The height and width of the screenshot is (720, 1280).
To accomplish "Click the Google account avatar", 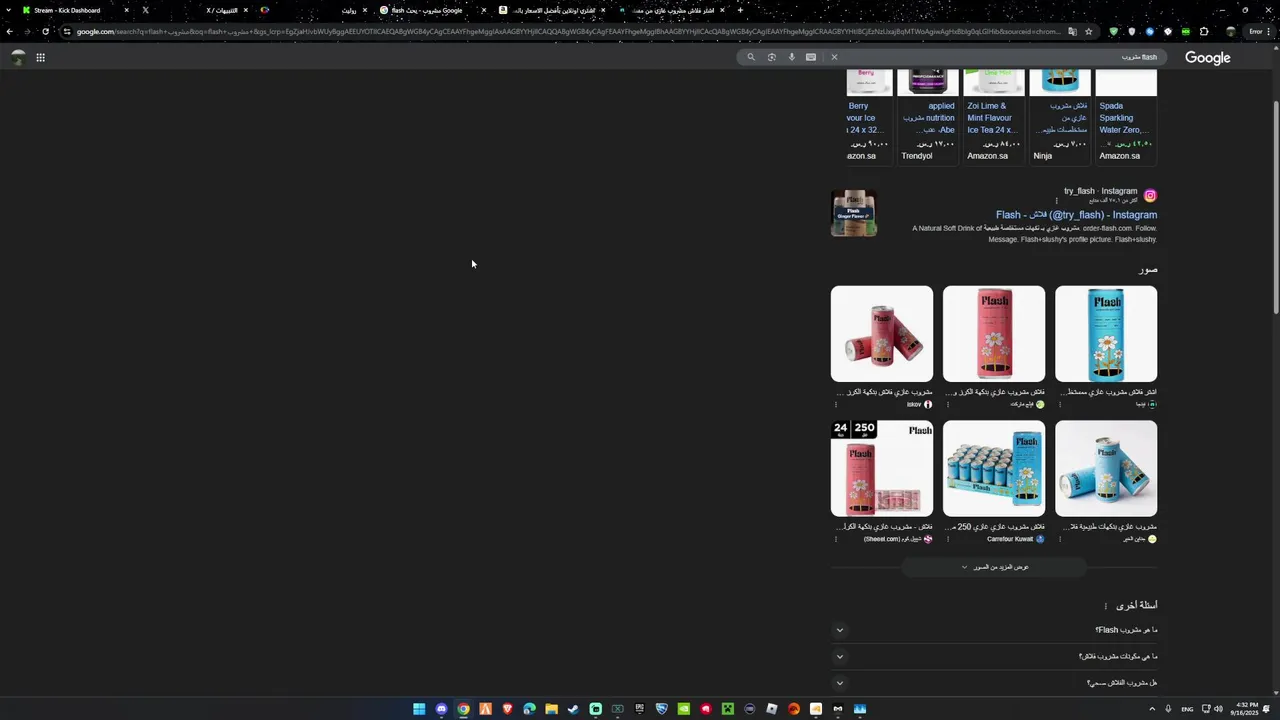I will 17,57.
